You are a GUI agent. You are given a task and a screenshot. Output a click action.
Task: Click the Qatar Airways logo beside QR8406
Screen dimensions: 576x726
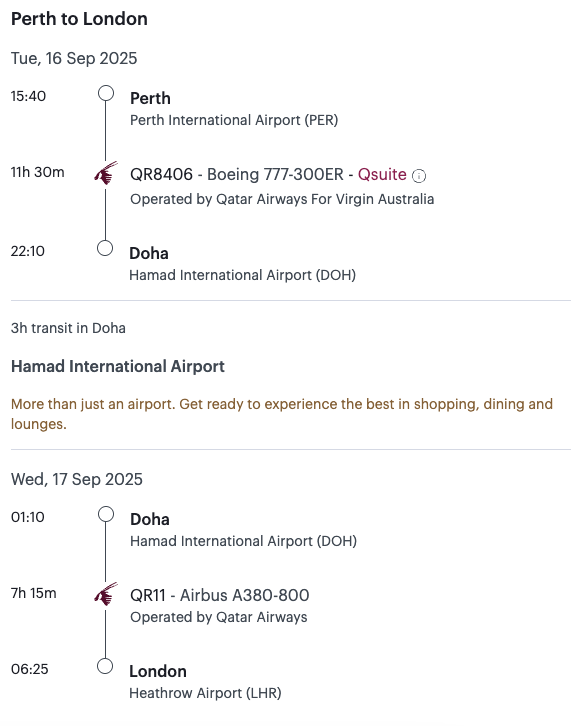pyautogui.click(x=106, y=173)
